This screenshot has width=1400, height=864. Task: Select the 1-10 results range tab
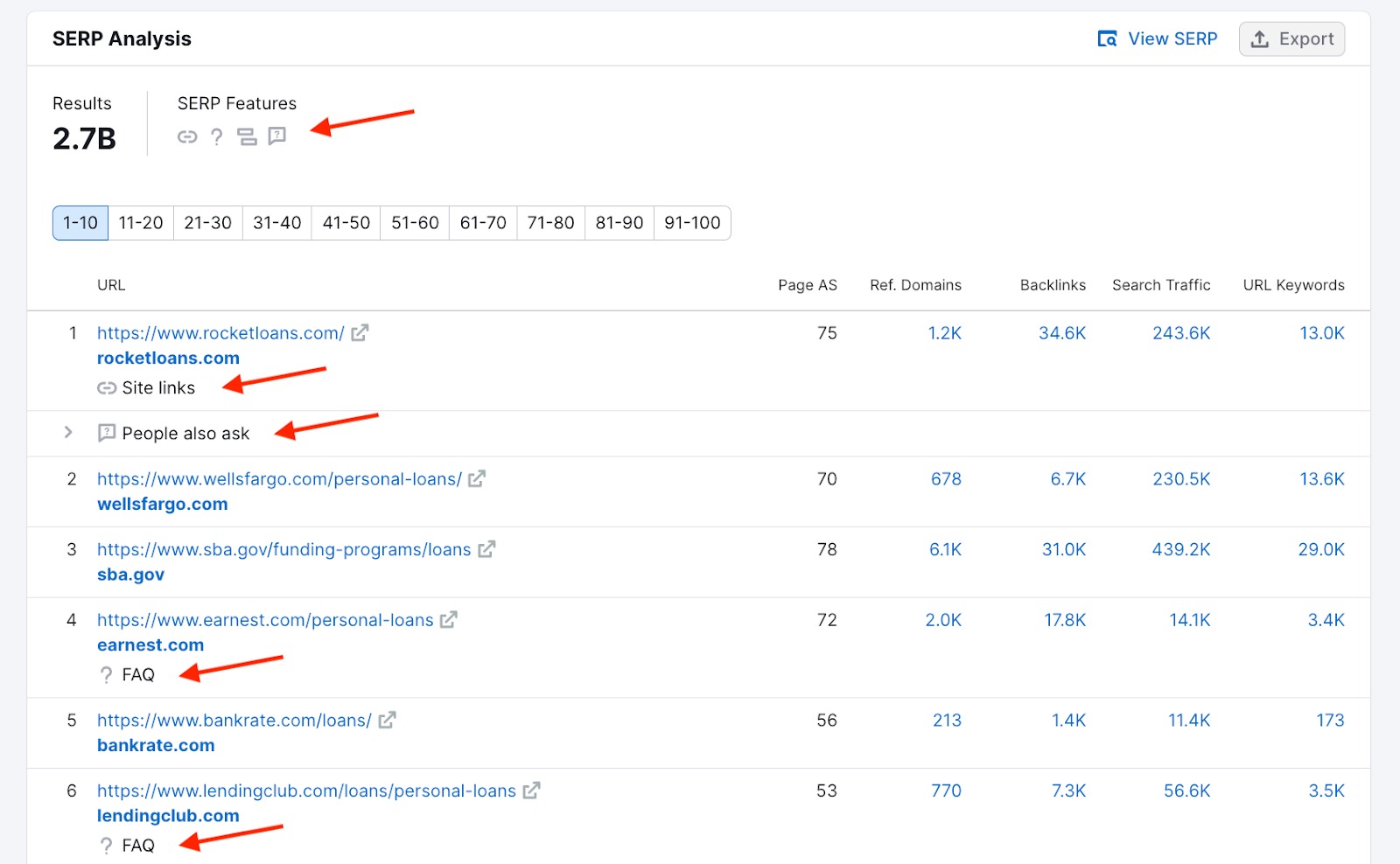(80, 223)
